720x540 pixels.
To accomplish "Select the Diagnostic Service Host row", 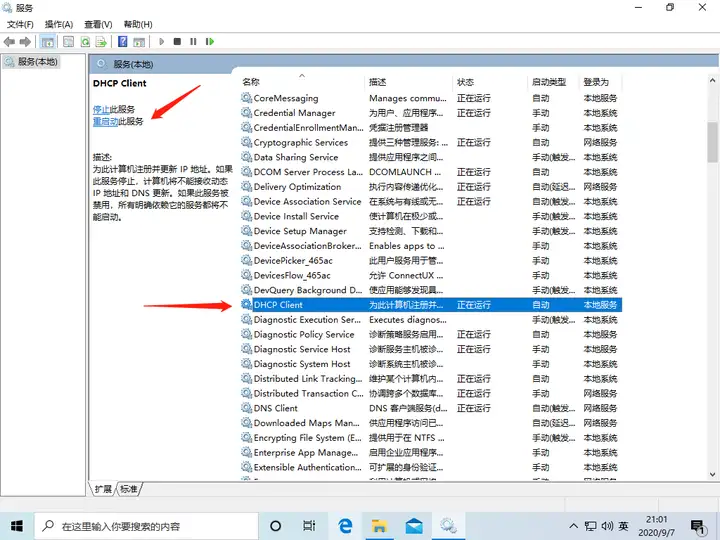I will [x=431, y=349].
